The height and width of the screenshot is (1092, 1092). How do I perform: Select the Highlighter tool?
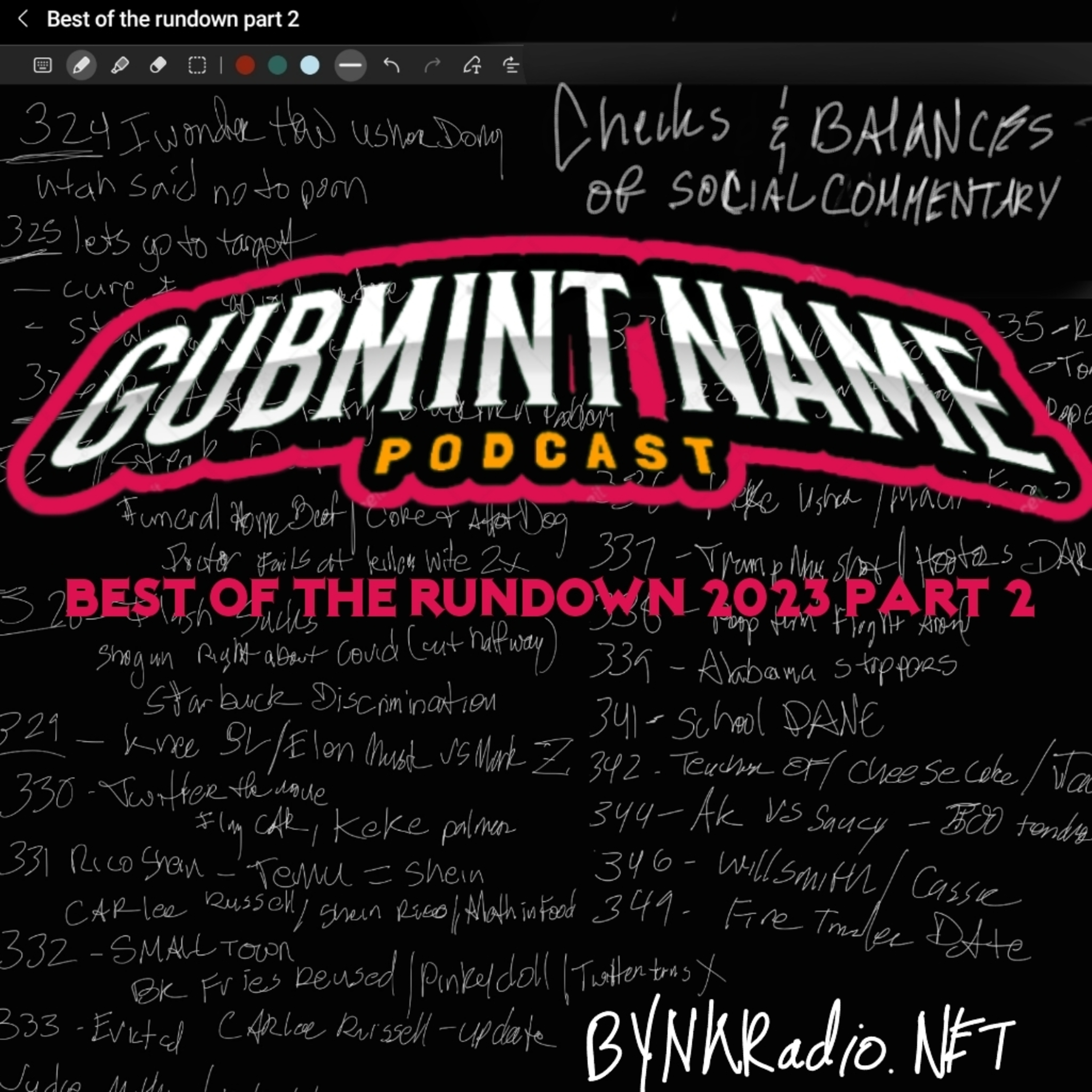(120, 66)
